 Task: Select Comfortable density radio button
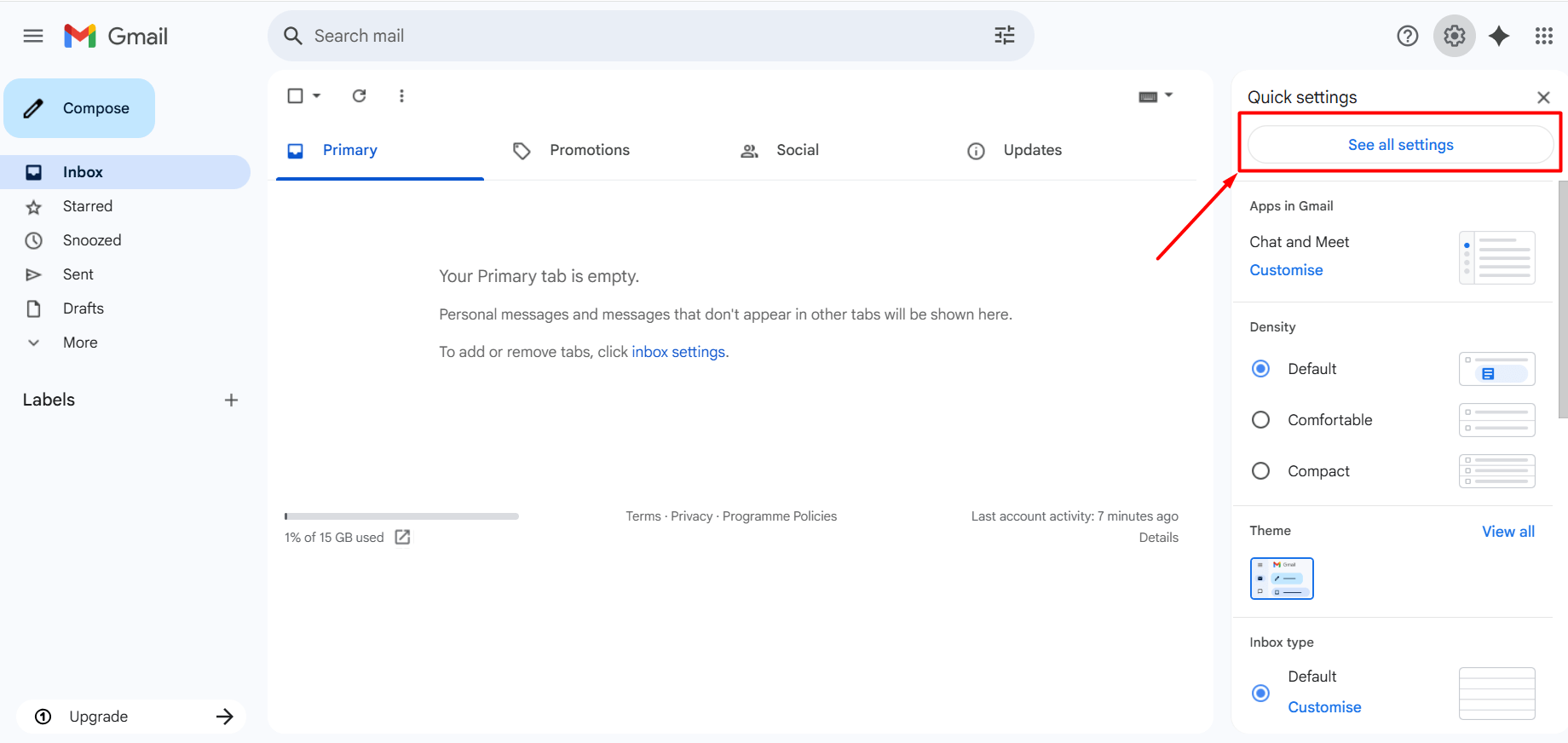[1260, 420]
